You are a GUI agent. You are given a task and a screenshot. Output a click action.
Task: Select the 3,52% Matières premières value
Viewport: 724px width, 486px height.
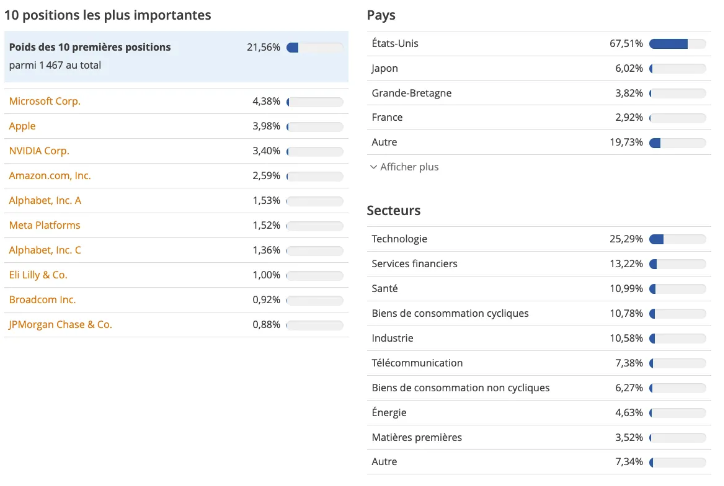point(629,437)
